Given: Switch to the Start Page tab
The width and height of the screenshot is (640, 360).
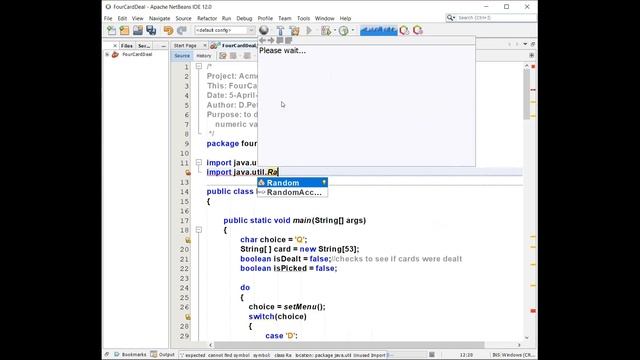Looking at the screenshot, I should [185, 46].
